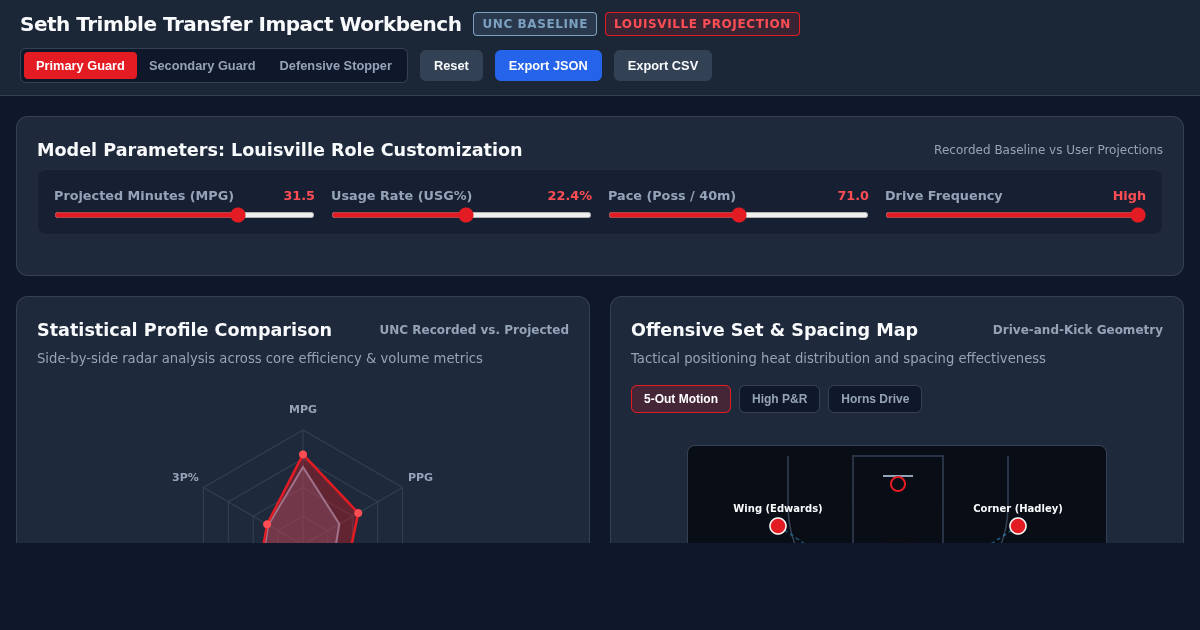Click the High drive frequency value
This screenshot has width=1200, height=630.
1129,196
